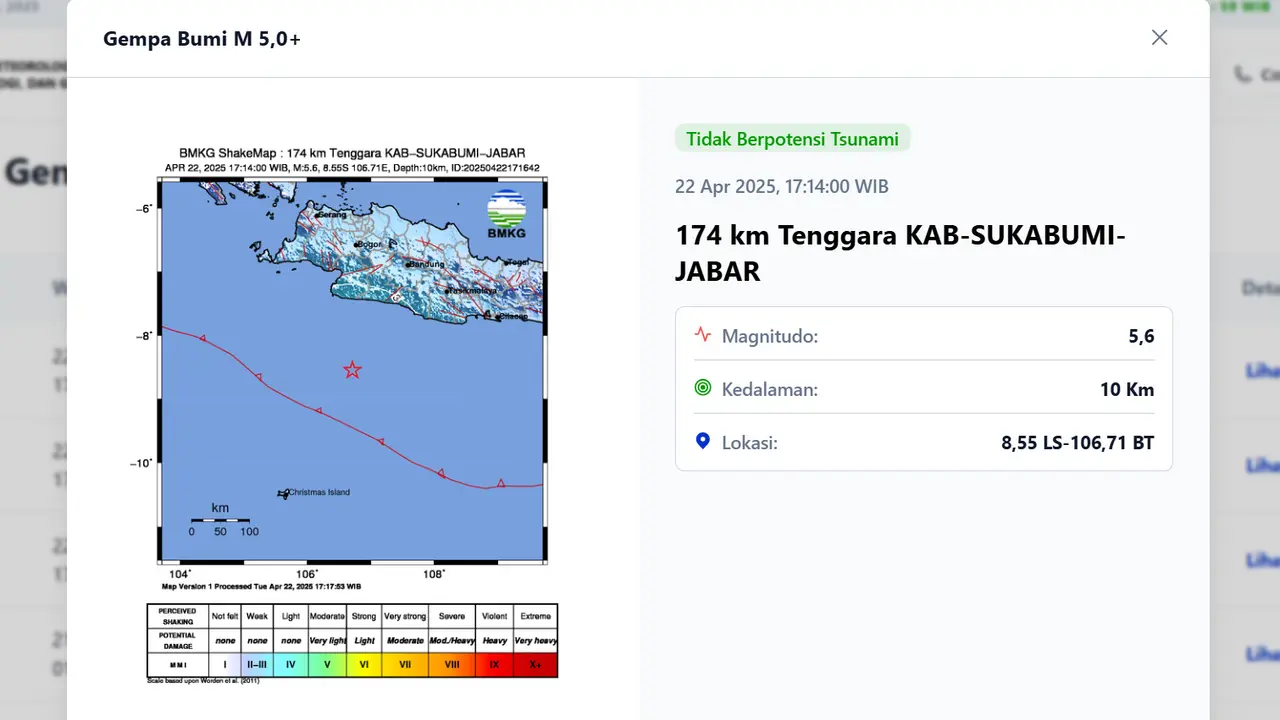Click the MMI V green legend cell

pyautogui.click(x=327, y=664)
